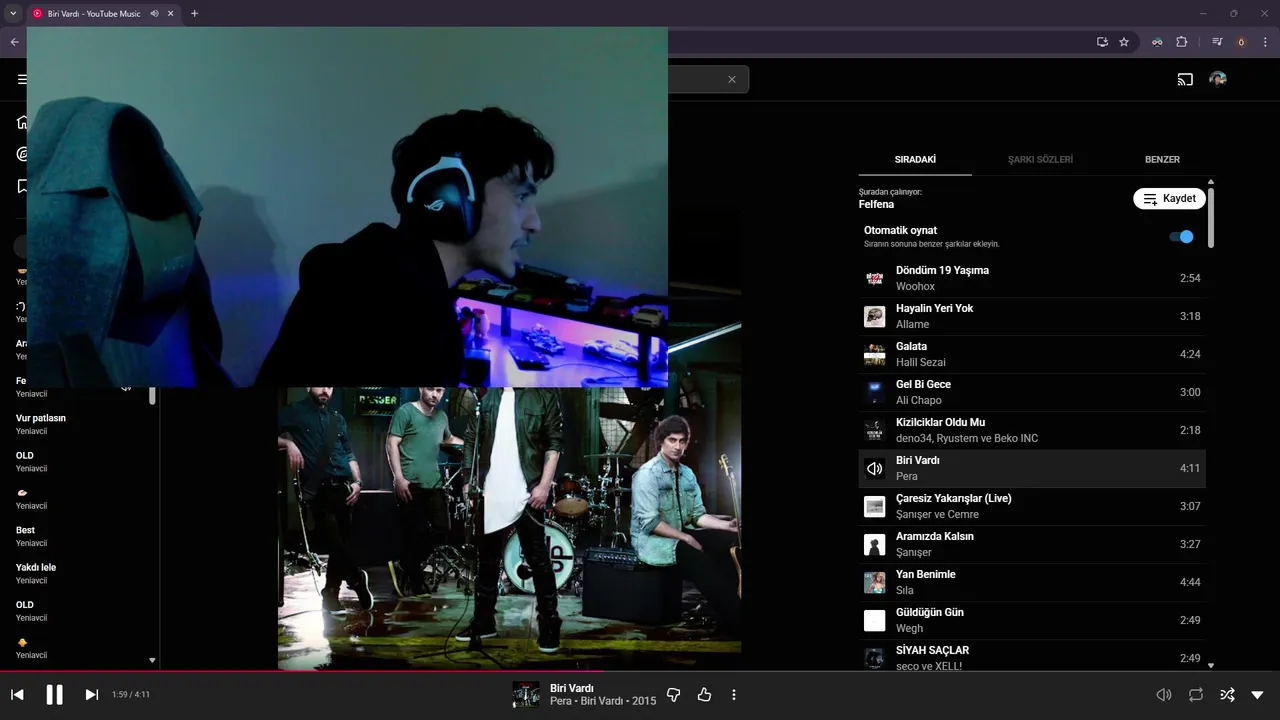Viewport: 1280px width, 720px height.
Task: Toggle repeat mode in player bar
Action: coord(1196,694)
